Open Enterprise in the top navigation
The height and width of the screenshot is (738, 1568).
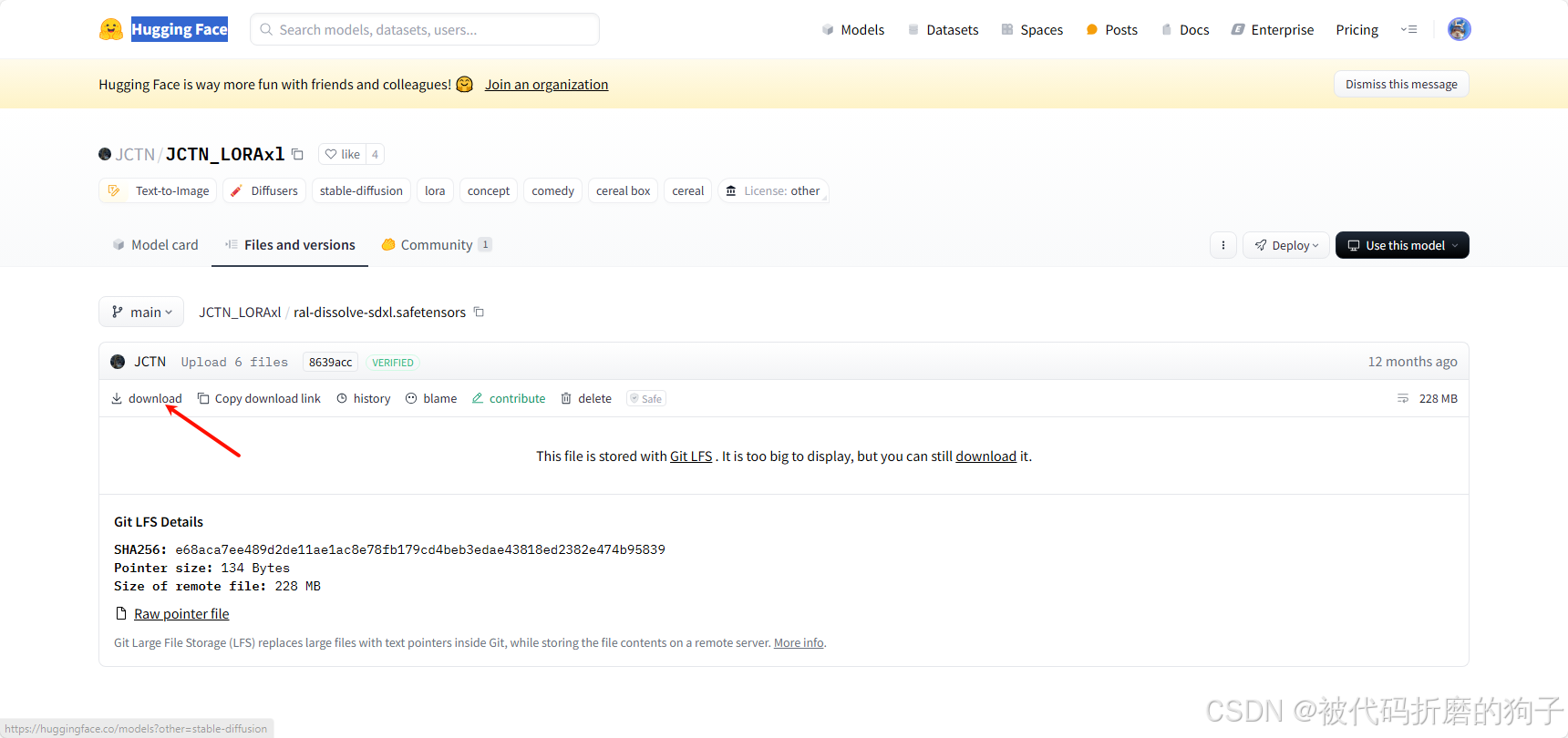[1273, 29]
